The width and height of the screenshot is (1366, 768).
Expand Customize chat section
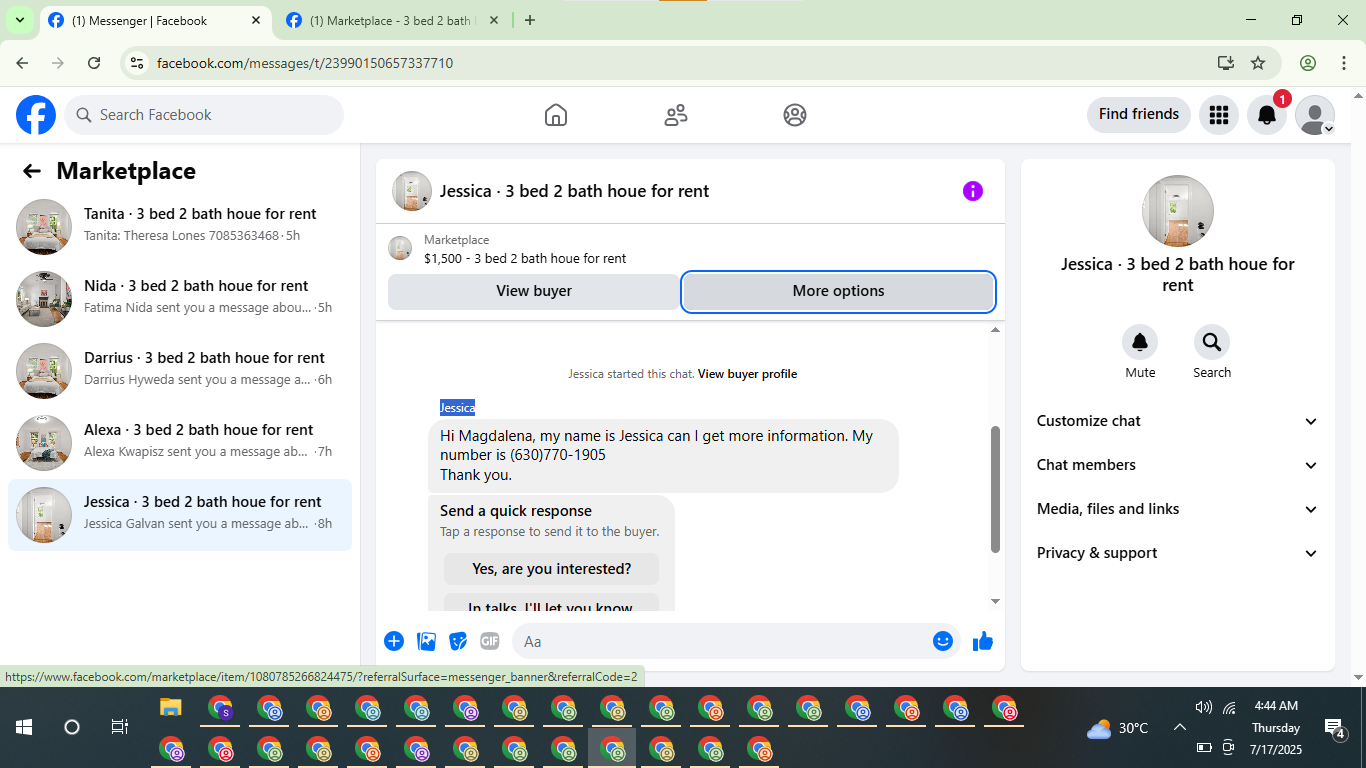1178,421
